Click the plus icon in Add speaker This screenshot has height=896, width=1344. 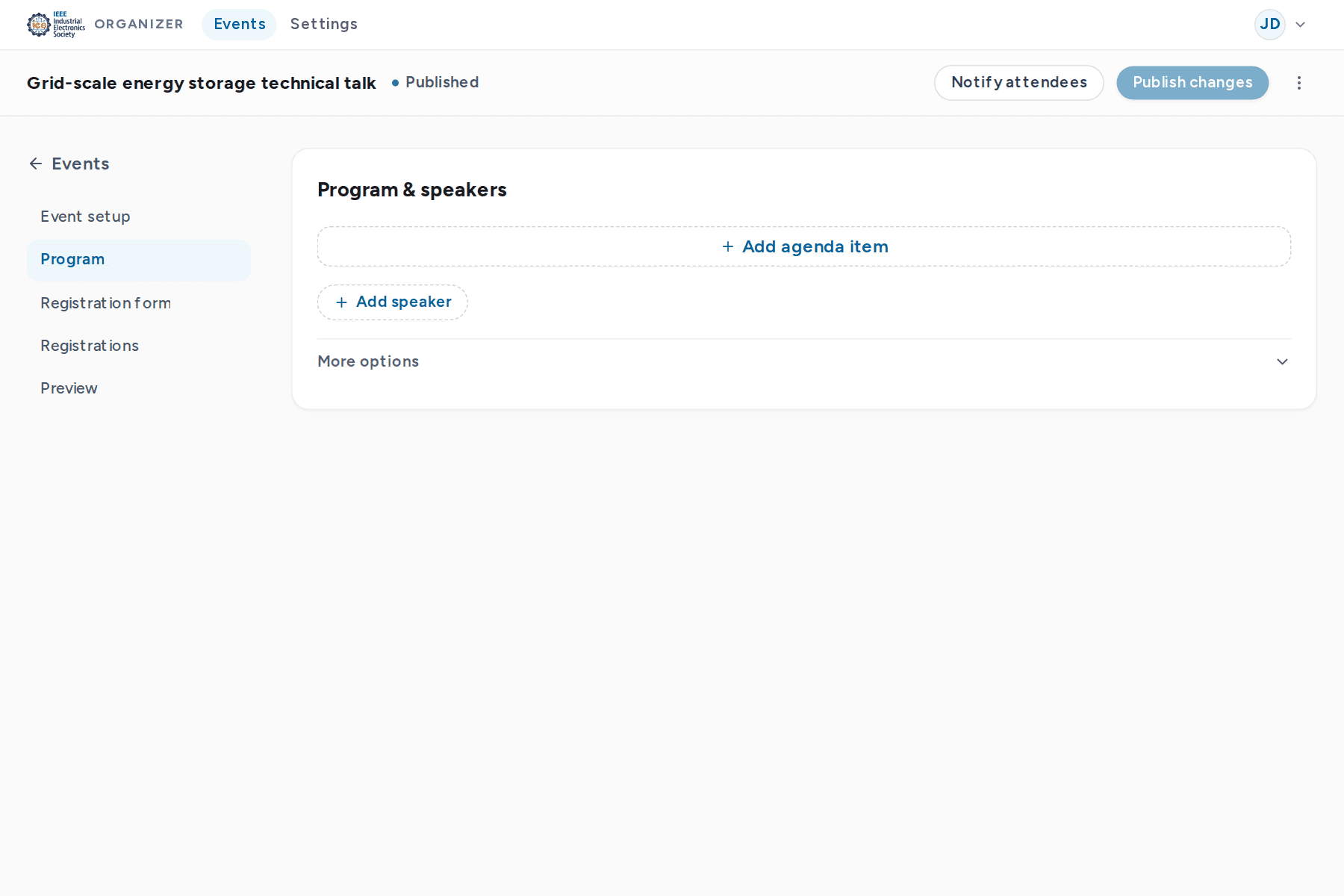tap(342, 302)
